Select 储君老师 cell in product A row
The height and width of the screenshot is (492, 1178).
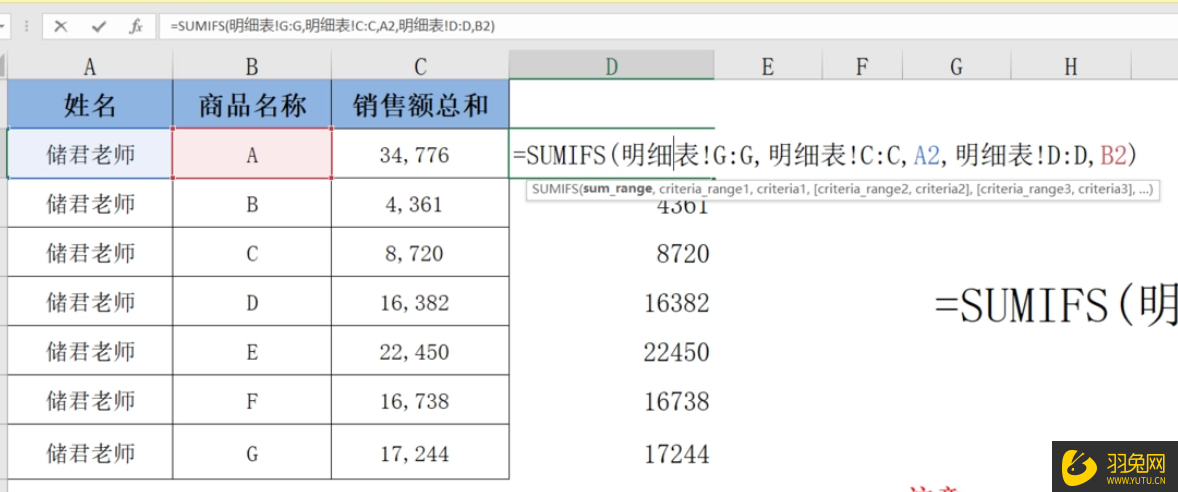pyautogui.click(x=90, y=154)
